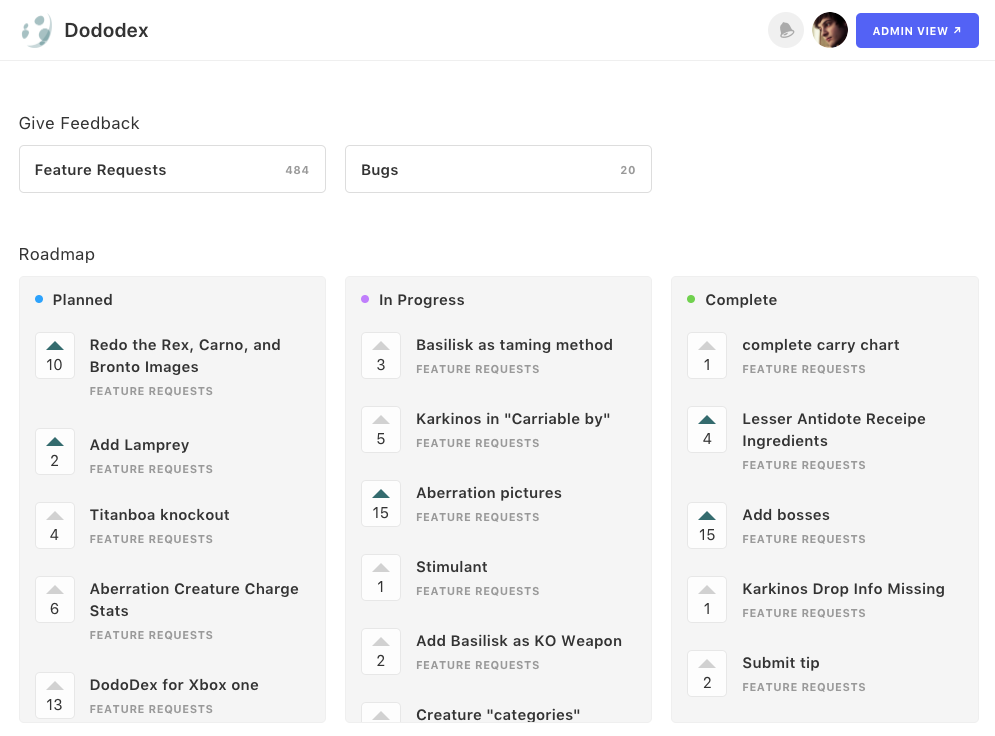995x736 pixels.
Task: Upvote Aberration Creature Charge Stats
Action: click(55, 600)
